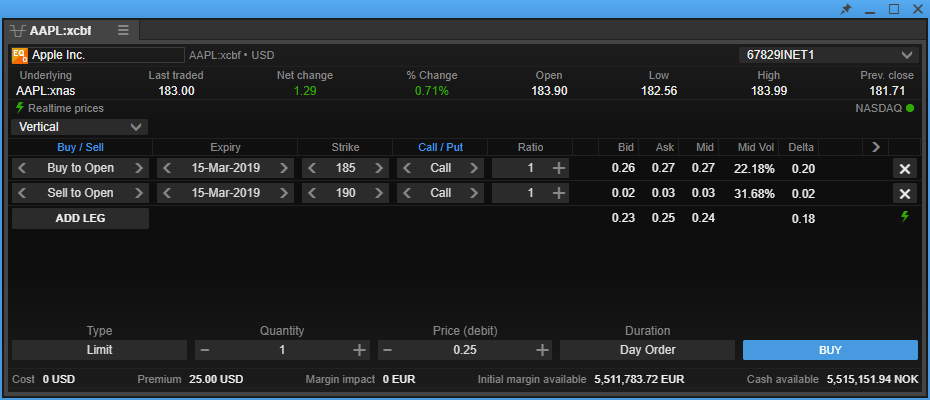Click 15-Mar-2019 expiry on the 185 leg
The image size is (930, 400).
click(225, 168)
